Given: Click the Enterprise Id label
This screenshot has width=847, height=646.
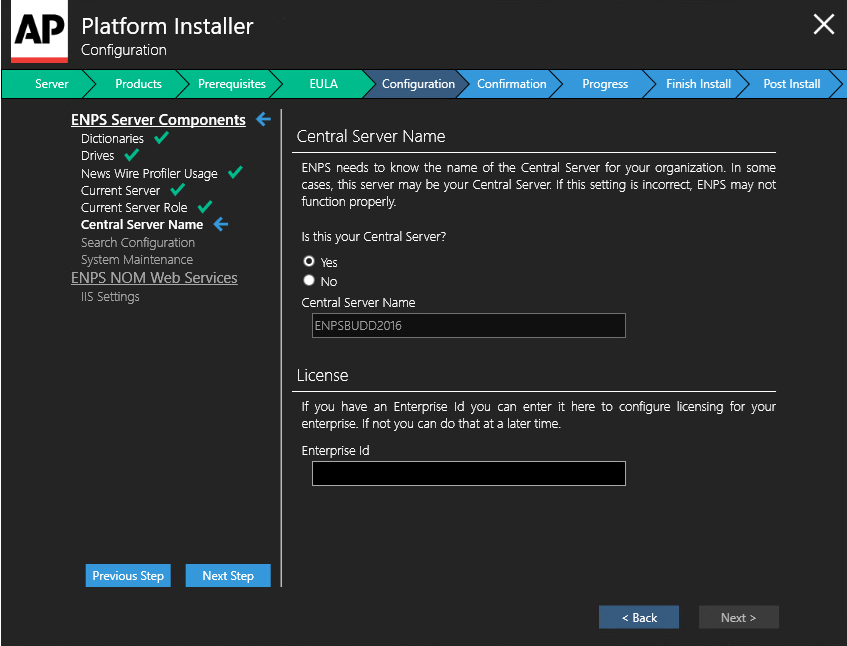Looking at the screenshot, I should 335,450.
